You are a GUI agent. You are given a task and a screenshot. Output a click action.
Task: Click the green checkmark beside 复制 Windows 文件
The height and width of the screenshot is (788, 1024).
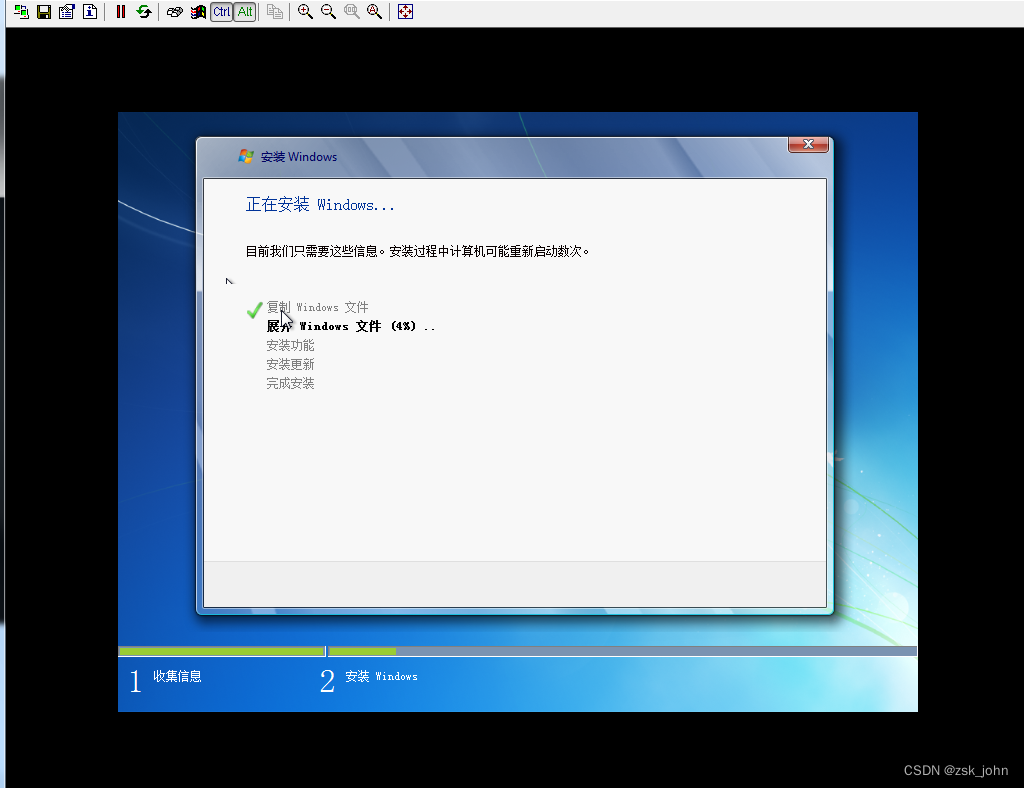(x=255, y=309)
